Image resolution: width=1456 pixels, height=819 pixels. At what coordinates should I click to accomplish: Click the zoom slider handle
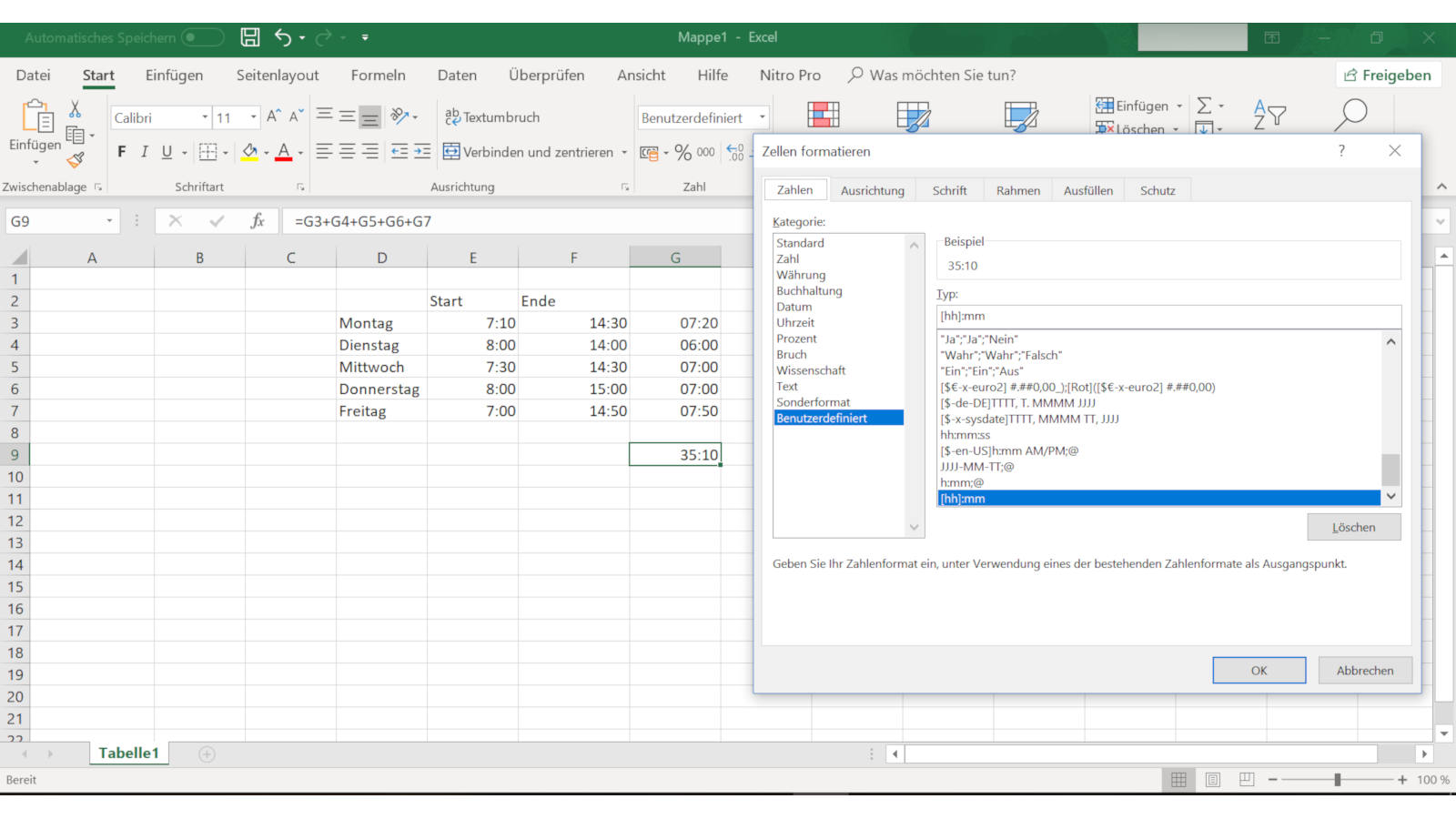coord(1337,780)
